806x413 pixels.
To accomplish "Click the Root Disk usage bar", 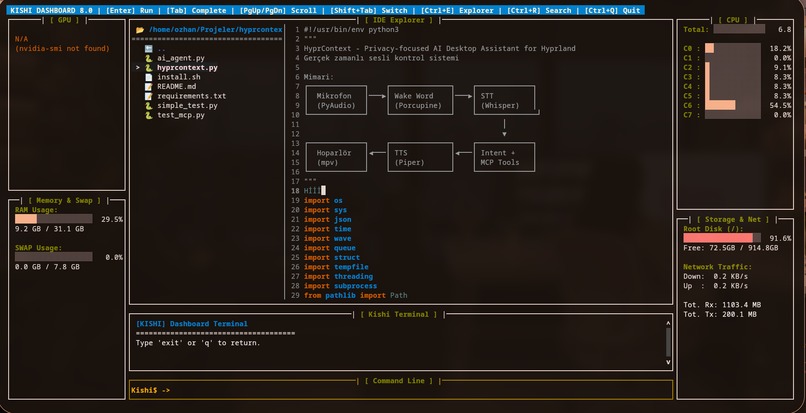I will [x=722, y=238].
